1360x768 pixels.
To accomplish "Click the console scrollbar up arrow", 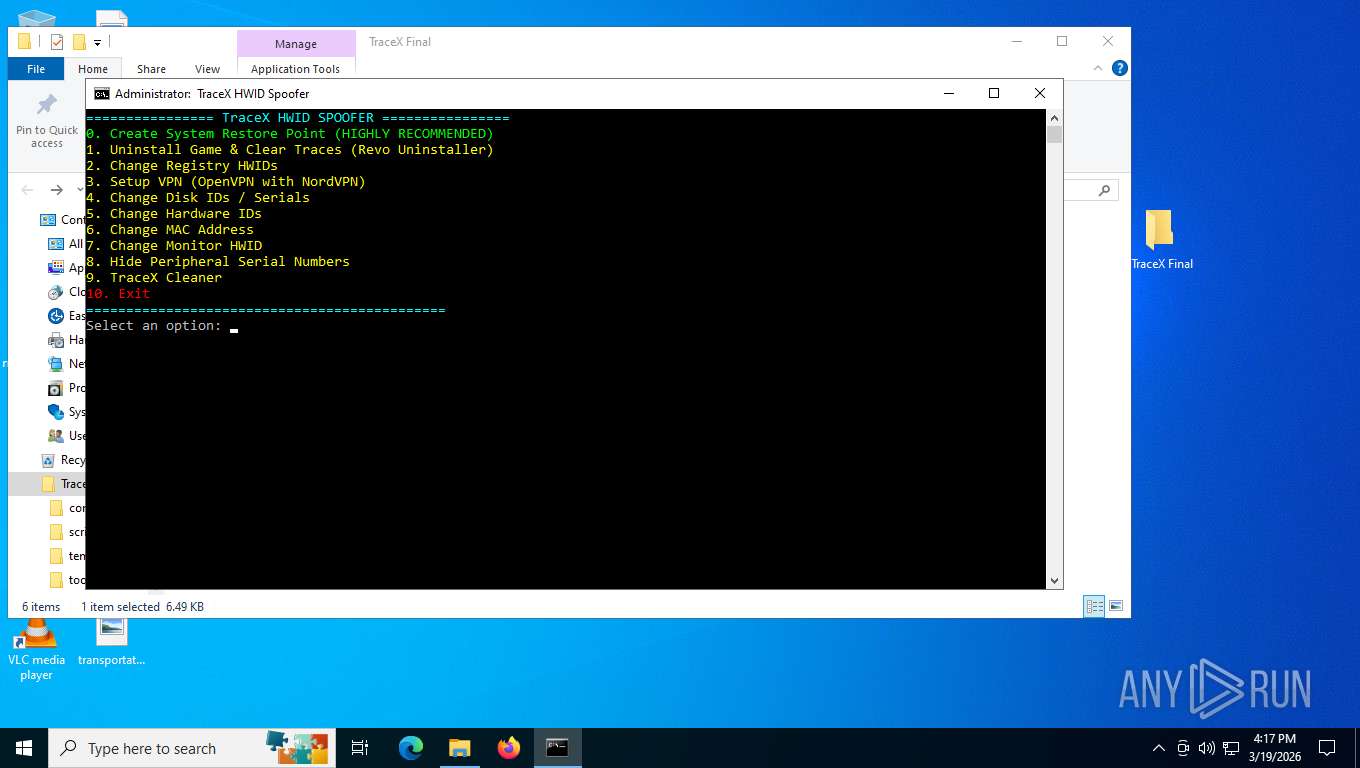I will coord(1054,118).
